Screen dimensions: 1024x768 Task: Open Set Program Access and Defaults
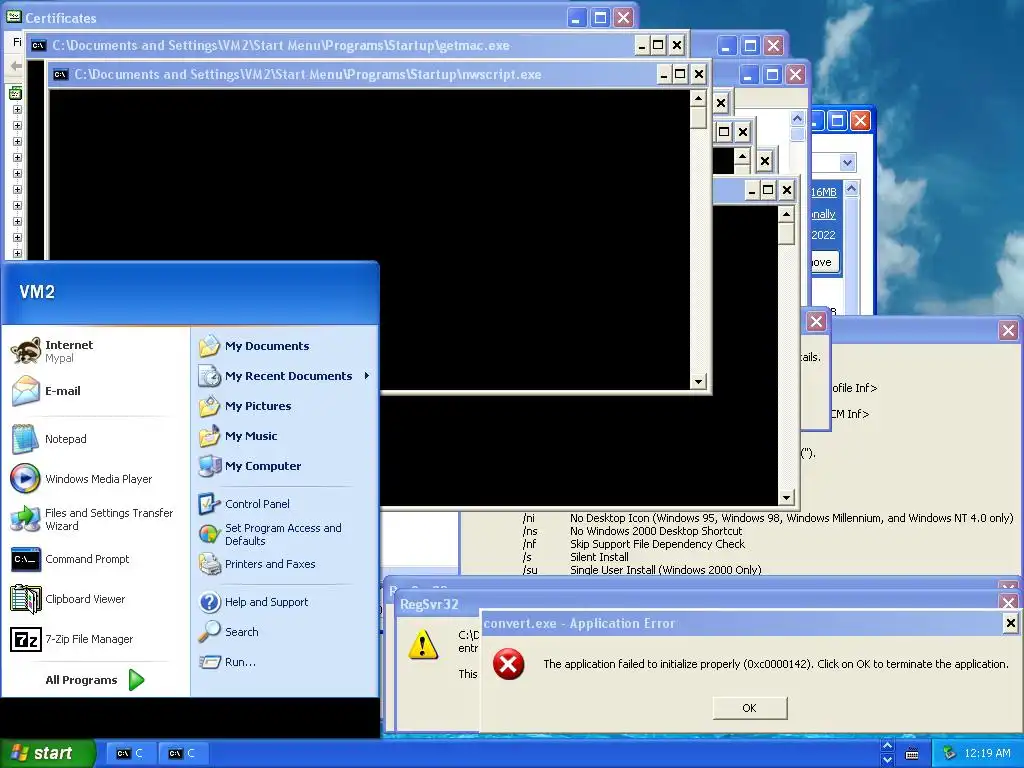(x=285, y=534)
